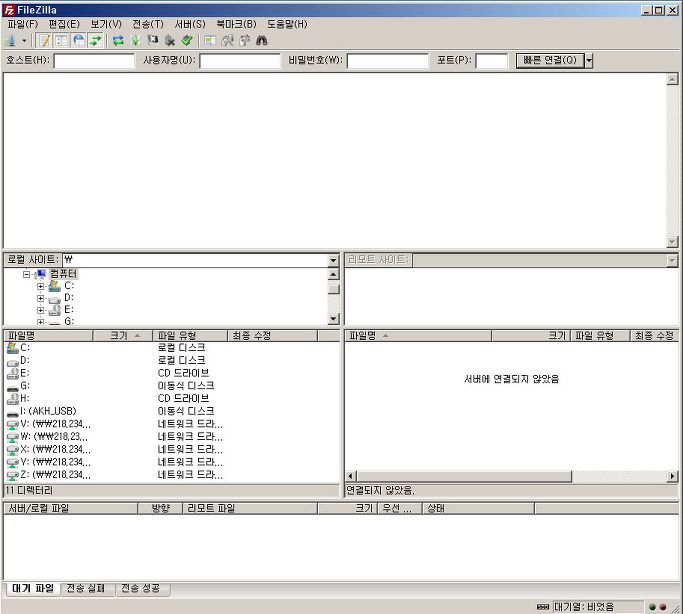This screenshot has width=683, height=614.
Task: Expand the D: drive tree node
Action: [41, 298]
